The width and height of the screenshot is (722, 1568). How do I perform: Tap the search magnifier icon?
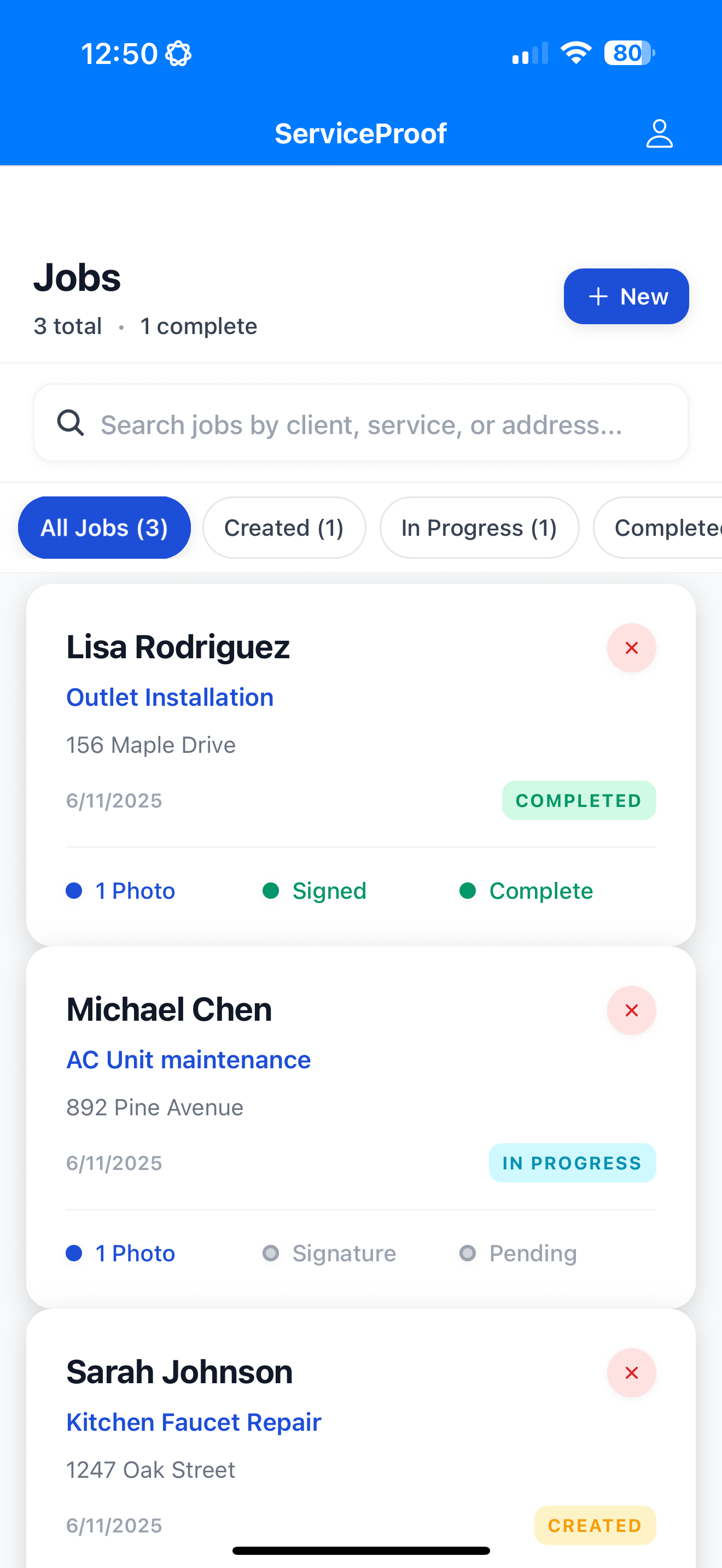(x=70, y=423)
